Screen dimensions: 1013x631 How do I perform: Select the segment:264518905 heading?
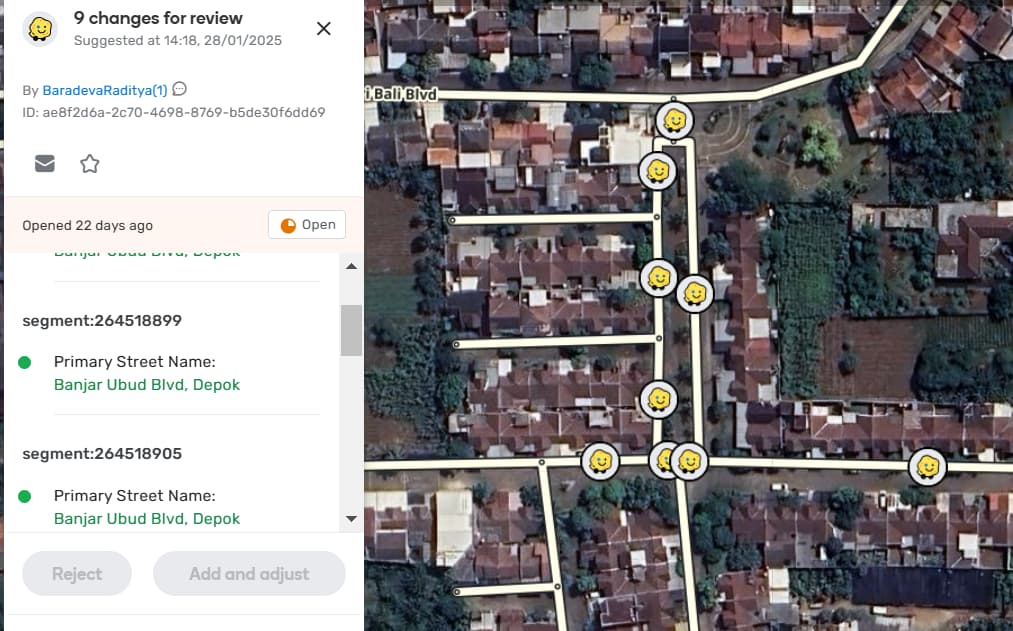click(x=102, y=454)
